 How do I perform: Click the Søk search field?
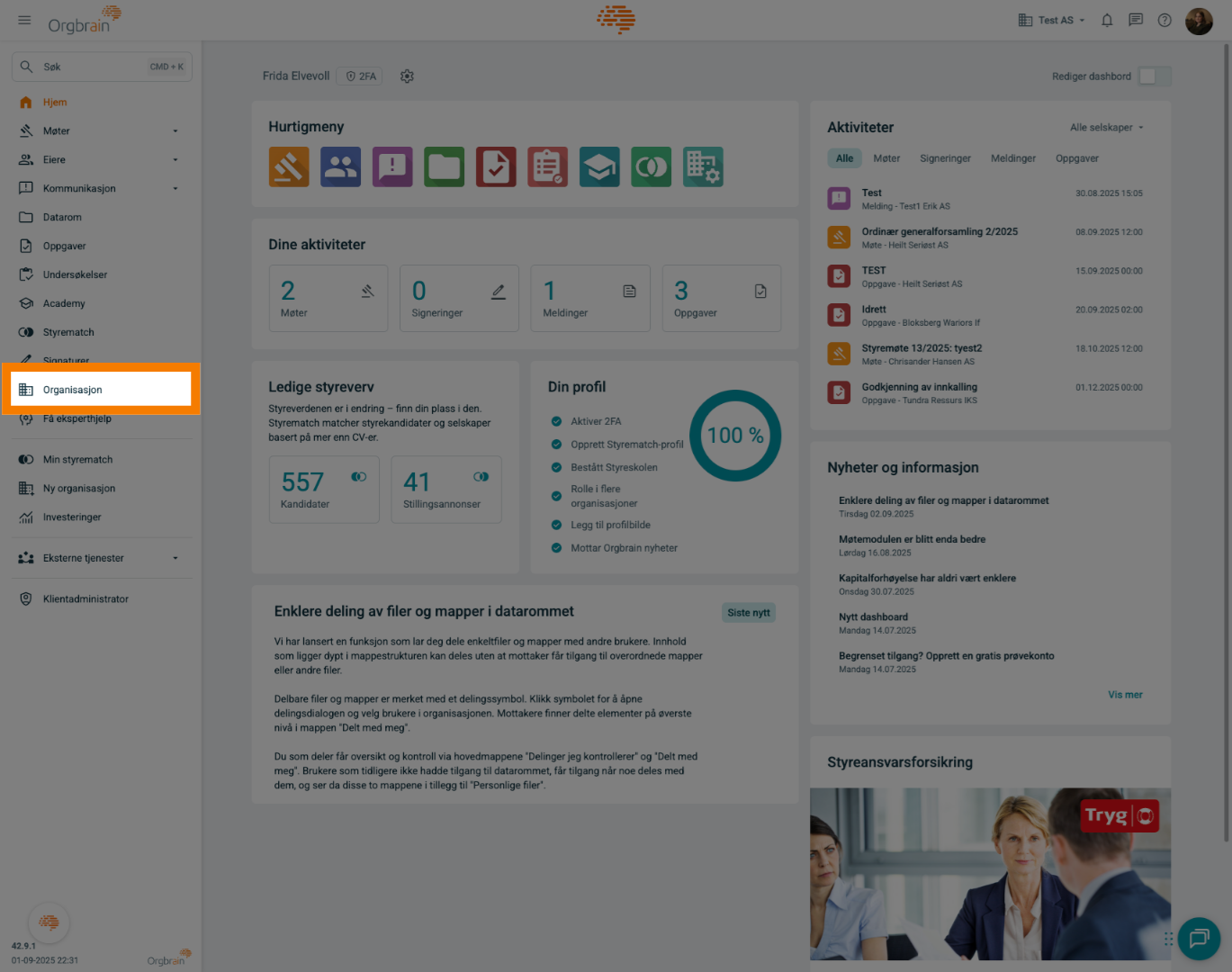pos(102,67)
